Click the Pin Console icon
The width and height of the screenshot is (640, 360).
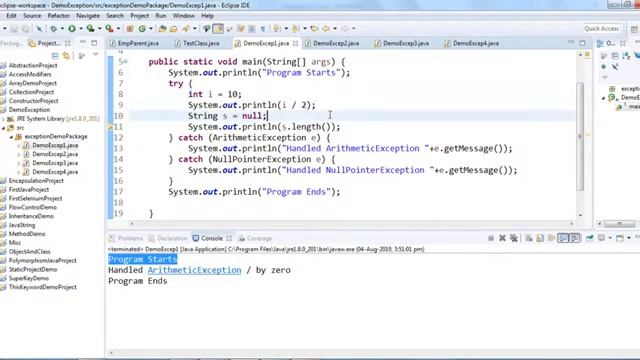[590, 238]
